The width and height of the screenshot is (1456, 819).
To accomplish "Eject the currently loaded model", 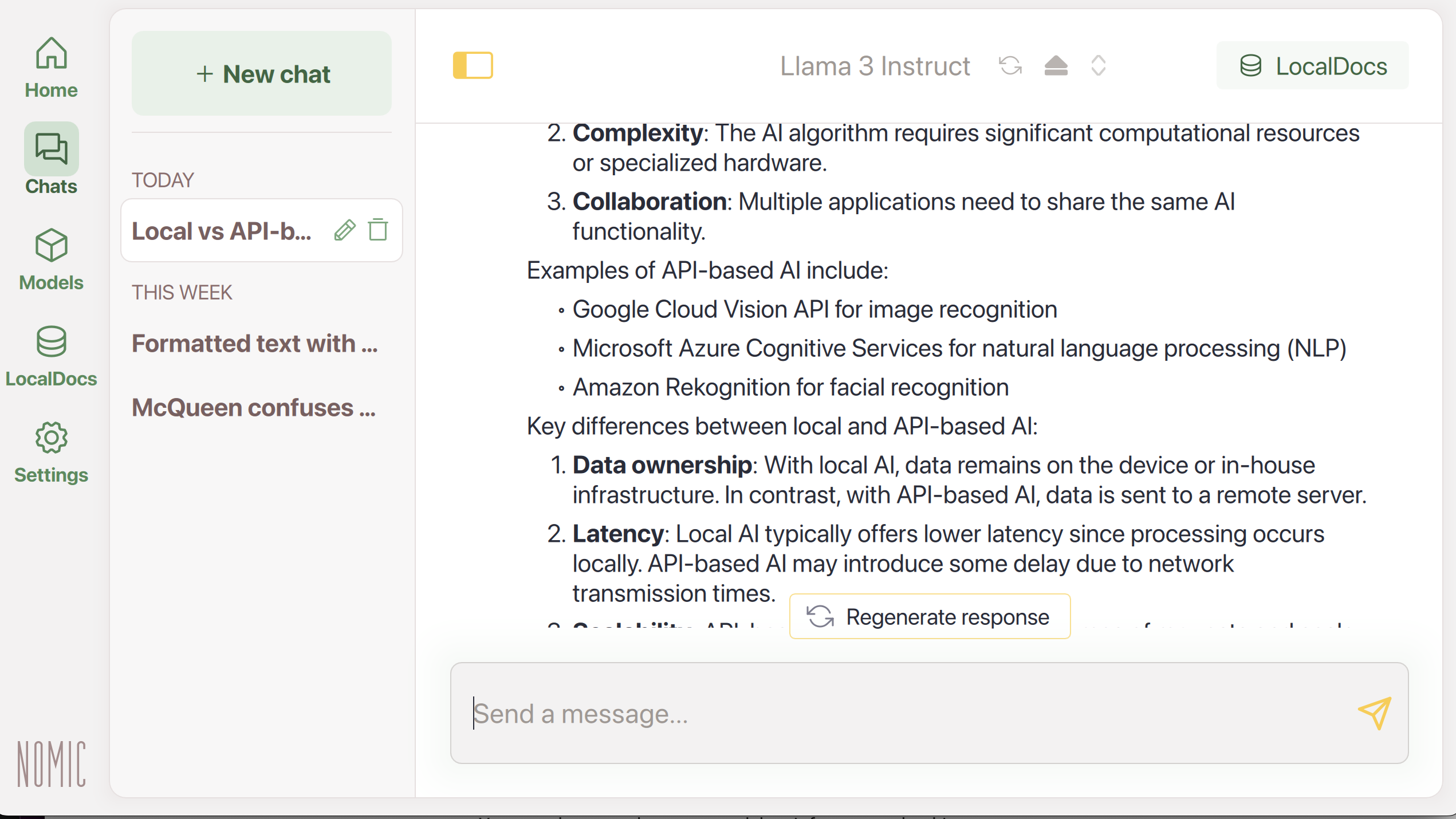I will [1056, 65].
